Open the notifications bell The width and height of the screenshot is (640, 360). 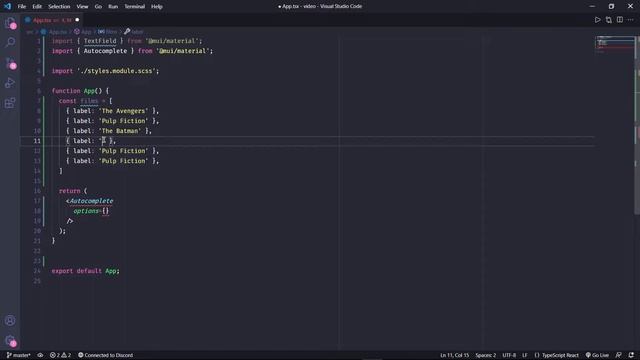click(631, 355)
